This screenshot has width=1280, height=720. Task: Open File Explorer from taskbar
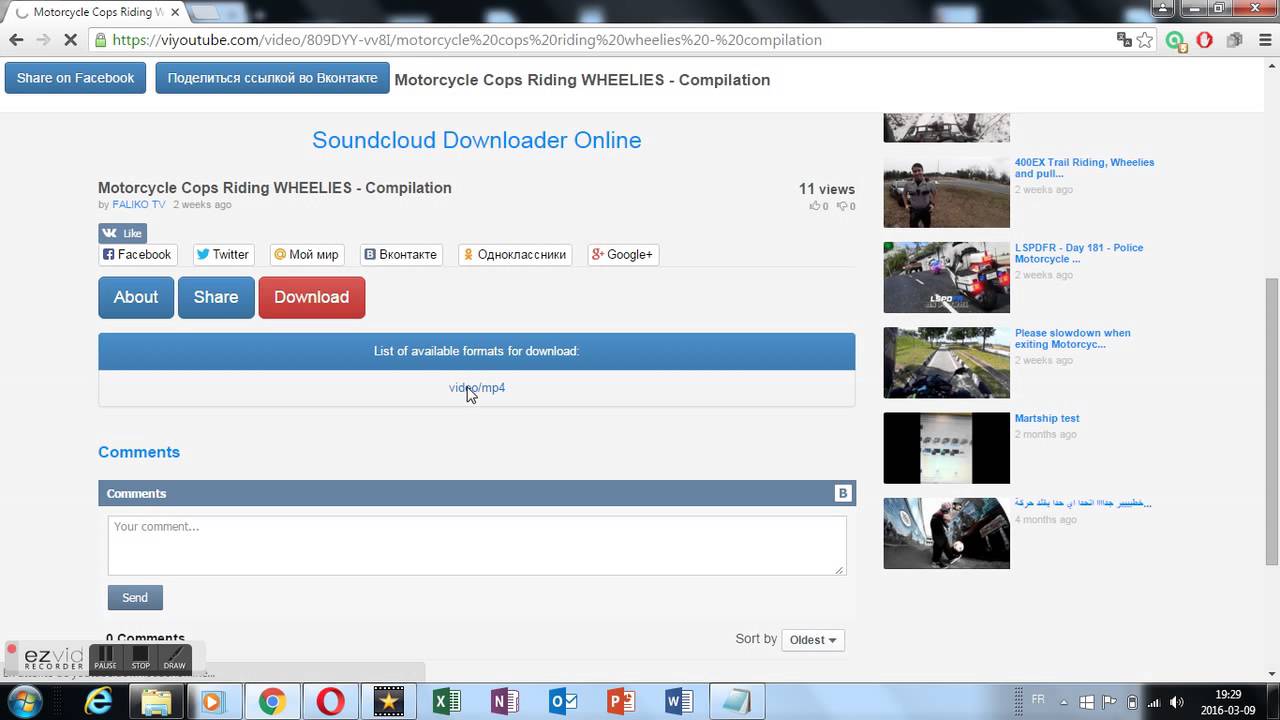[156, 702]
